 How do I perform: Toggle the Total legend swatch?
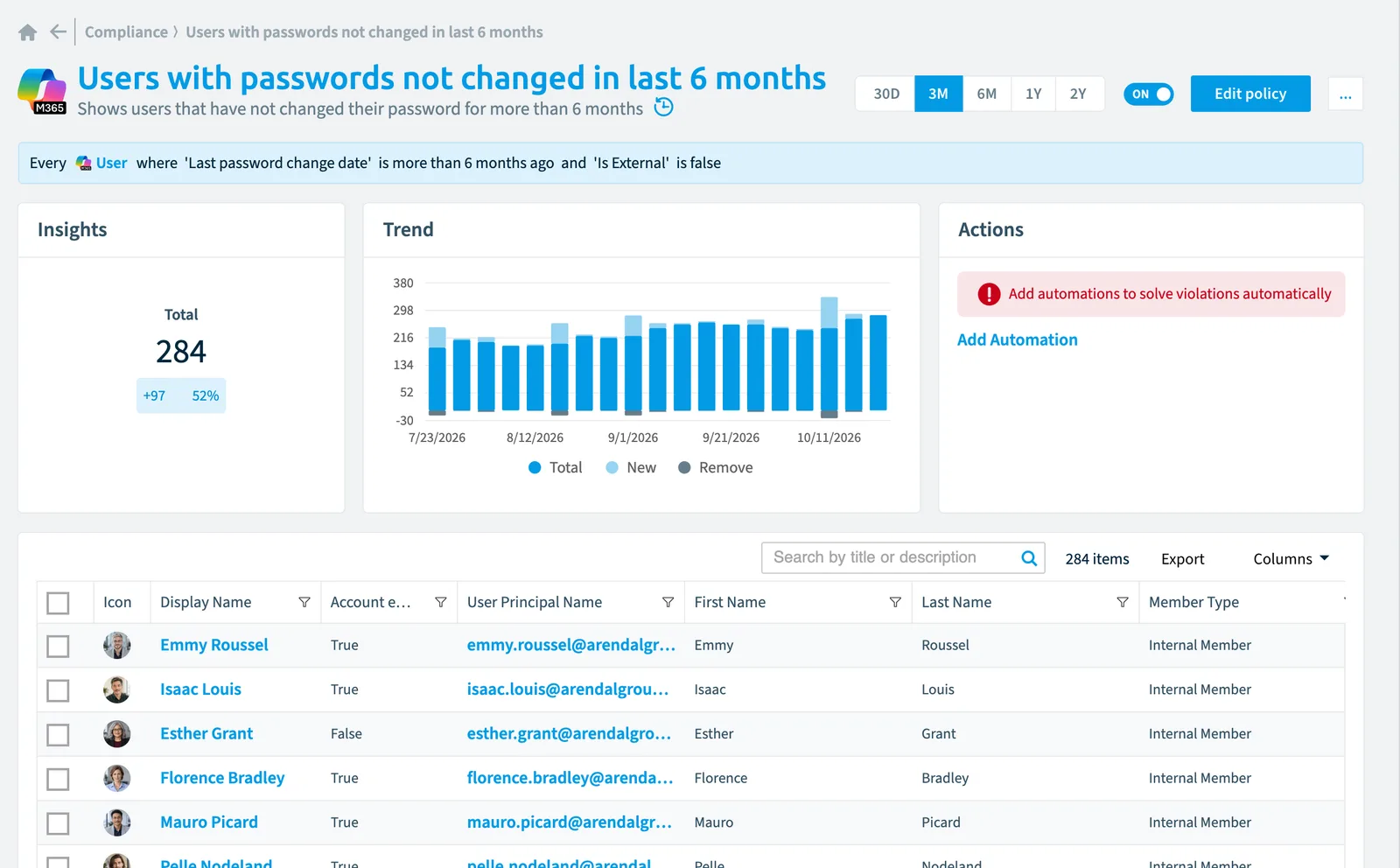(x=535, y=467)
